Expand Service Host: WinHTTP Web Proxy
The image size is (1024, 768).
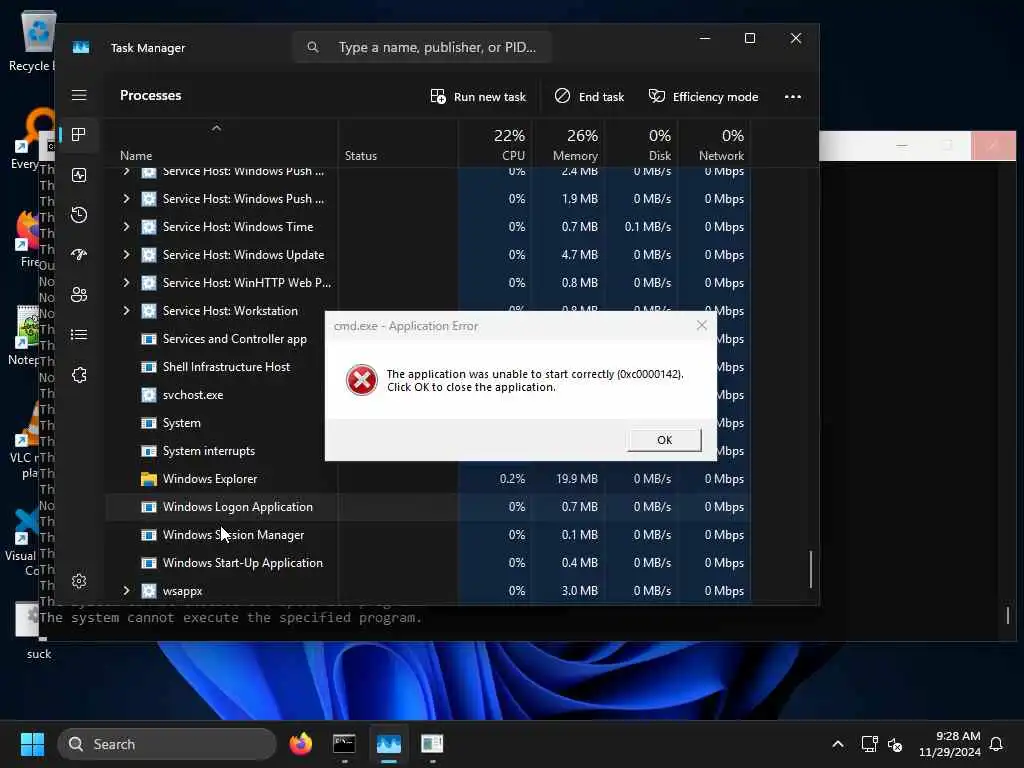coord(126,283)
